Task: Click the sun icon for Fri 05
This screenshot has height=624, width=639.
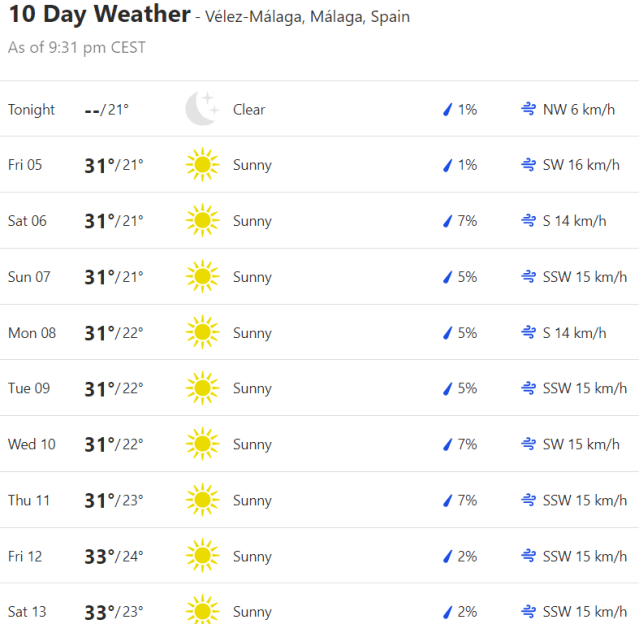Action: tap(201, 165)
